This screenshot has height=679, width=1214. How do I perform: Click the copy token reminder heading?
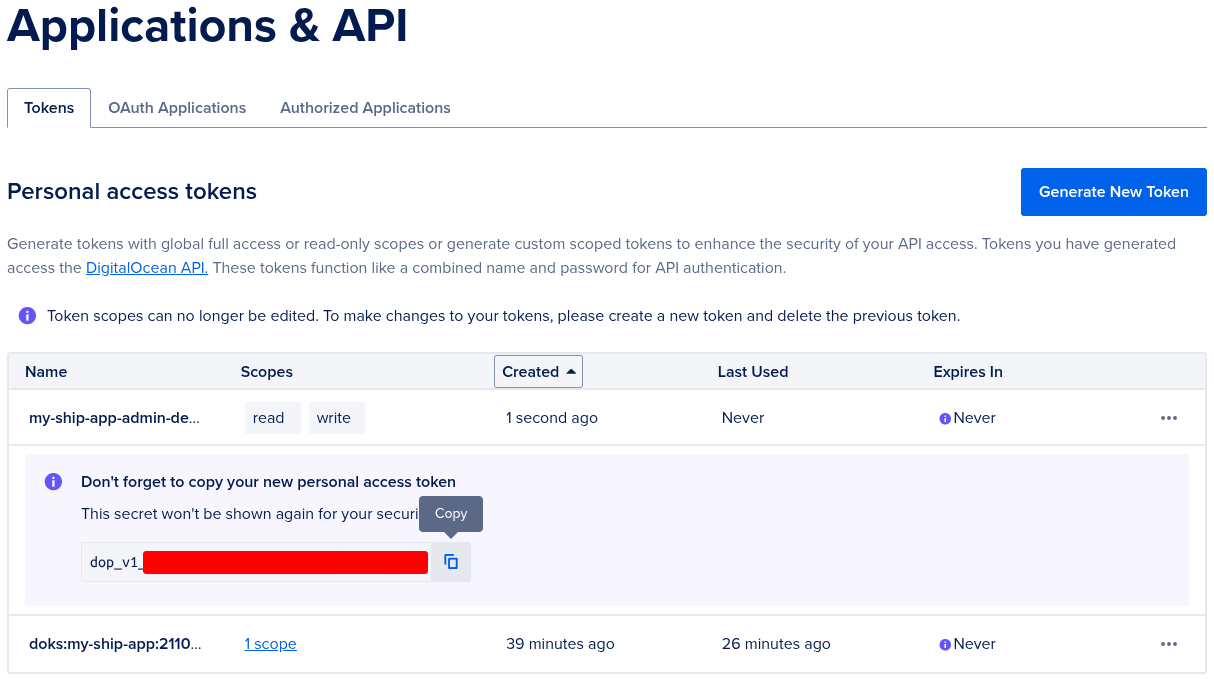pos(268,482)
